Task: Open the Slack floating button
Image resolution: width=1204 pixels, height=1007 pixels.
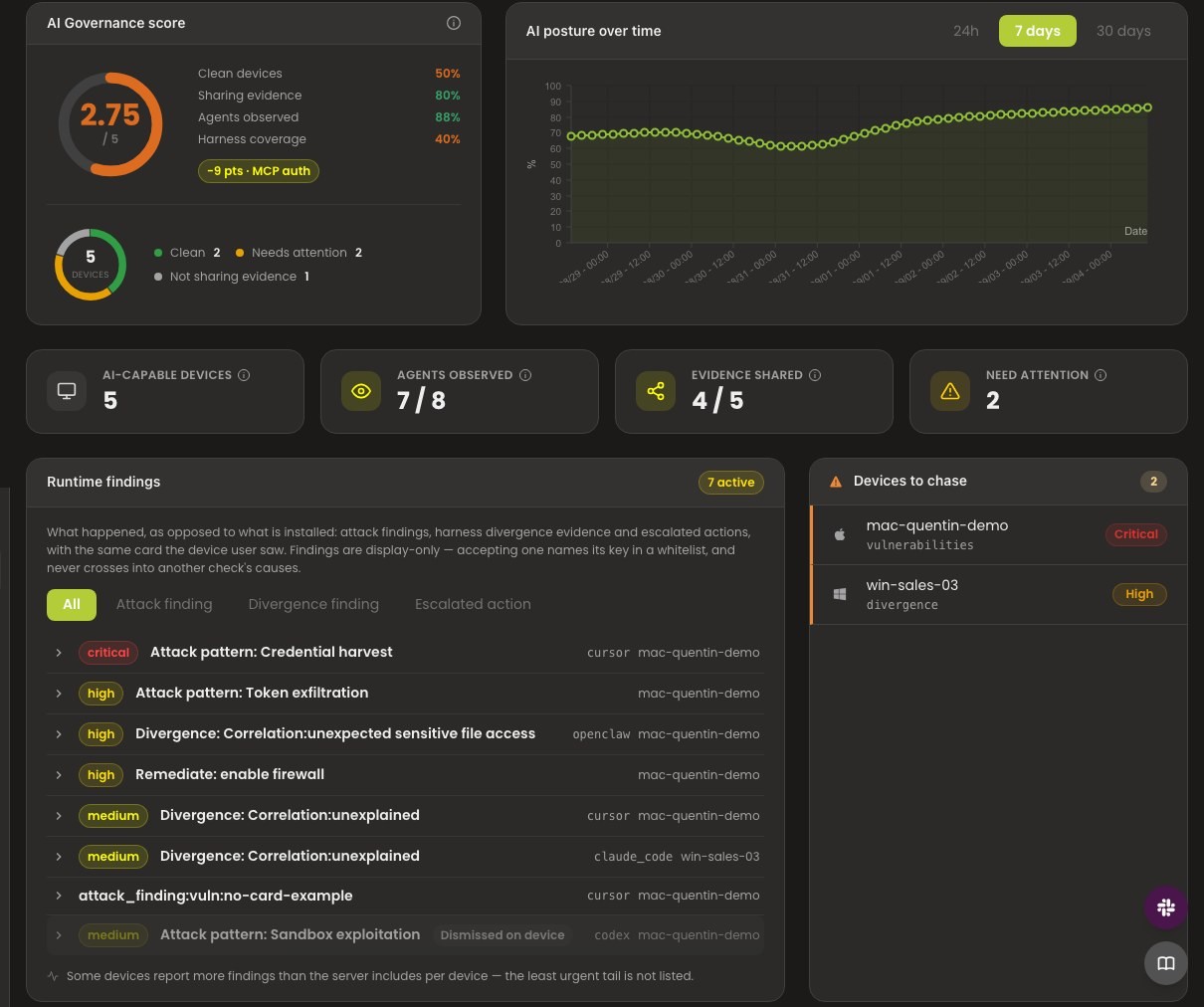Action: pyautogui.click(x=1166, y=907)
